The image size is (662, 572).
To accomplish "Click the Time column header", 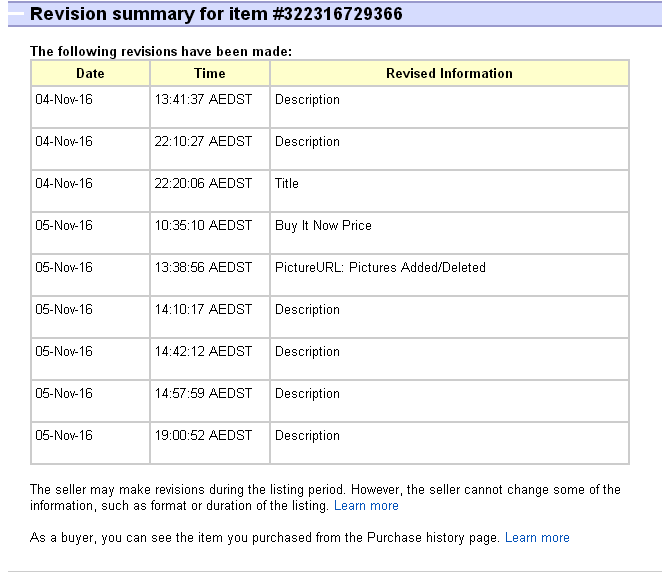I will pos(210,73).
